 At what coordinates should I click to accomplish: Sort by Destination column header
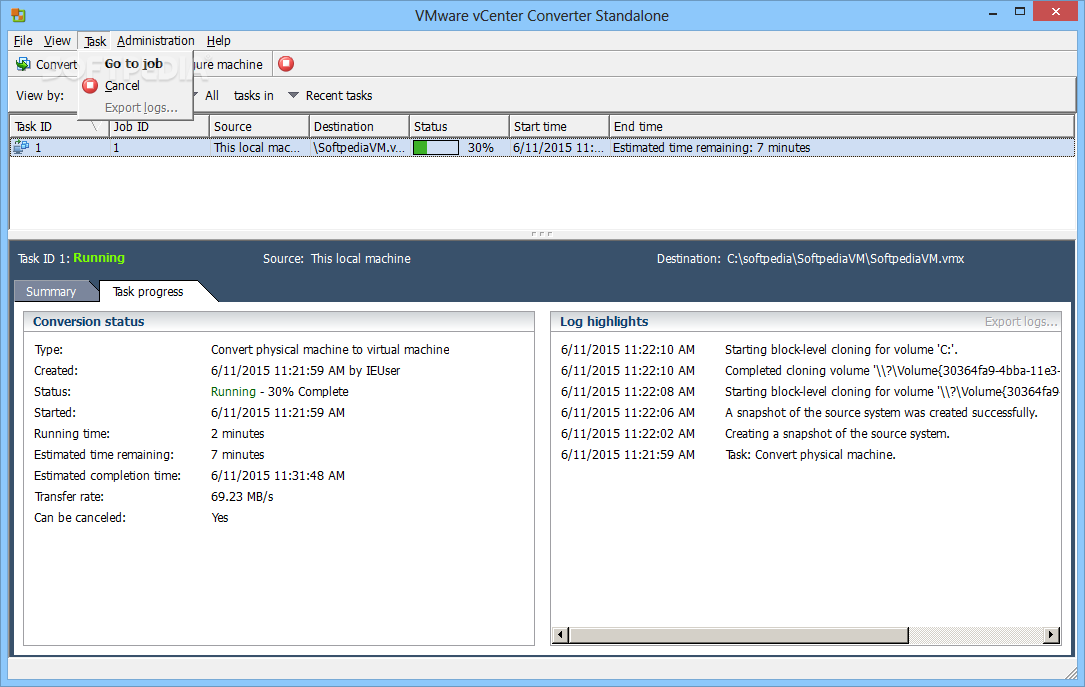point(359,127)
